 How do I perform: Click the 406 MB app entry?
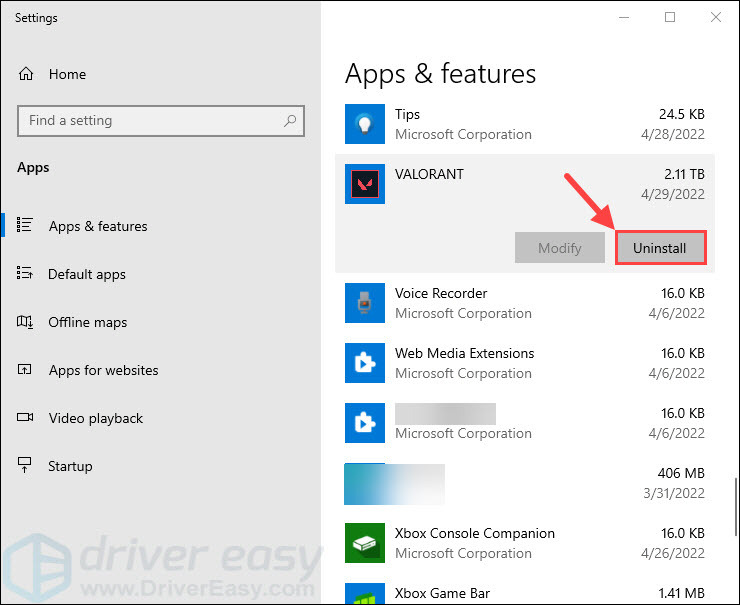click(x=525, y=483)
